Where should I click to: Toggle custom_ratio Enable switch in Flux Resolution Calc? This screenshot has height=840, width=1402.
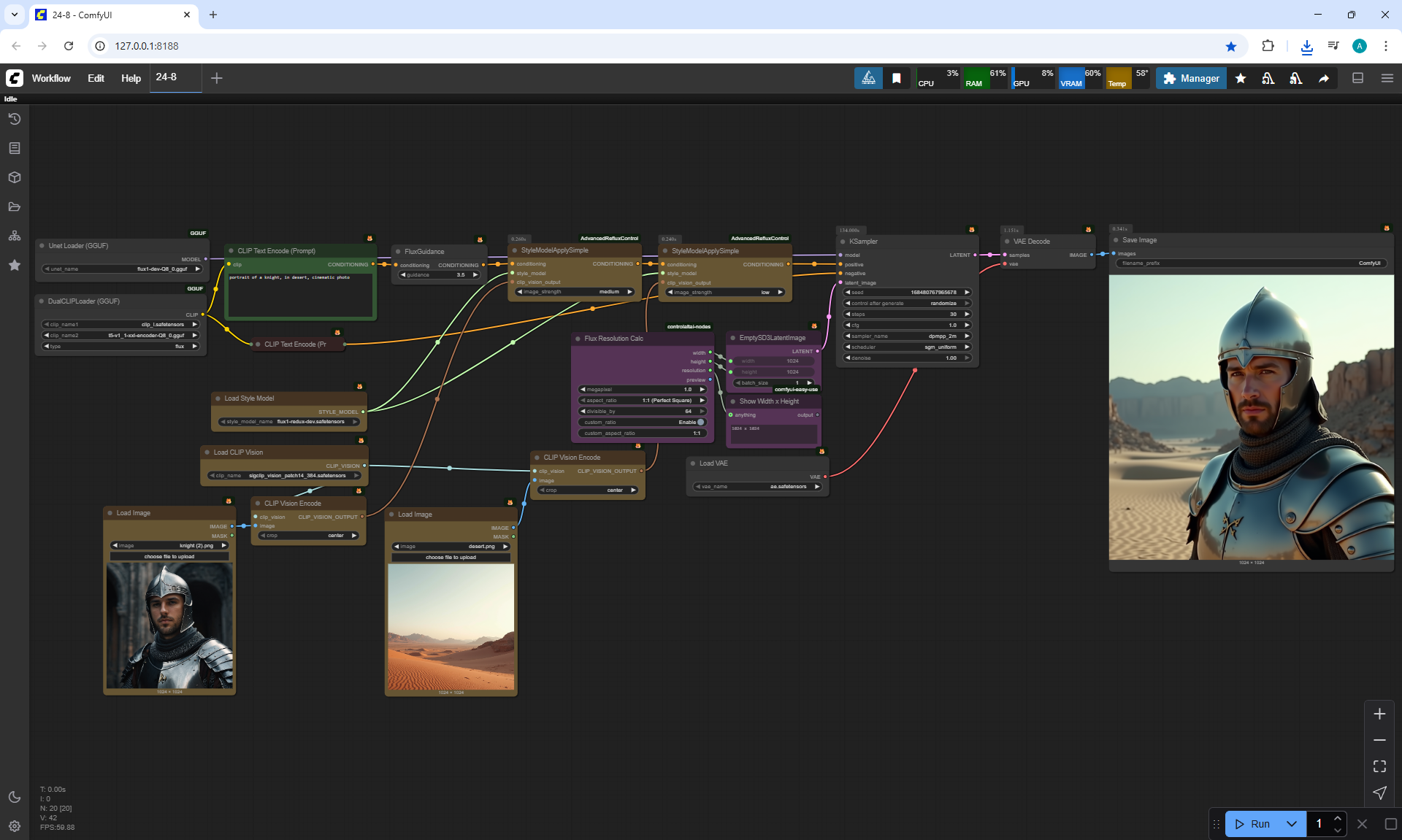700,422
